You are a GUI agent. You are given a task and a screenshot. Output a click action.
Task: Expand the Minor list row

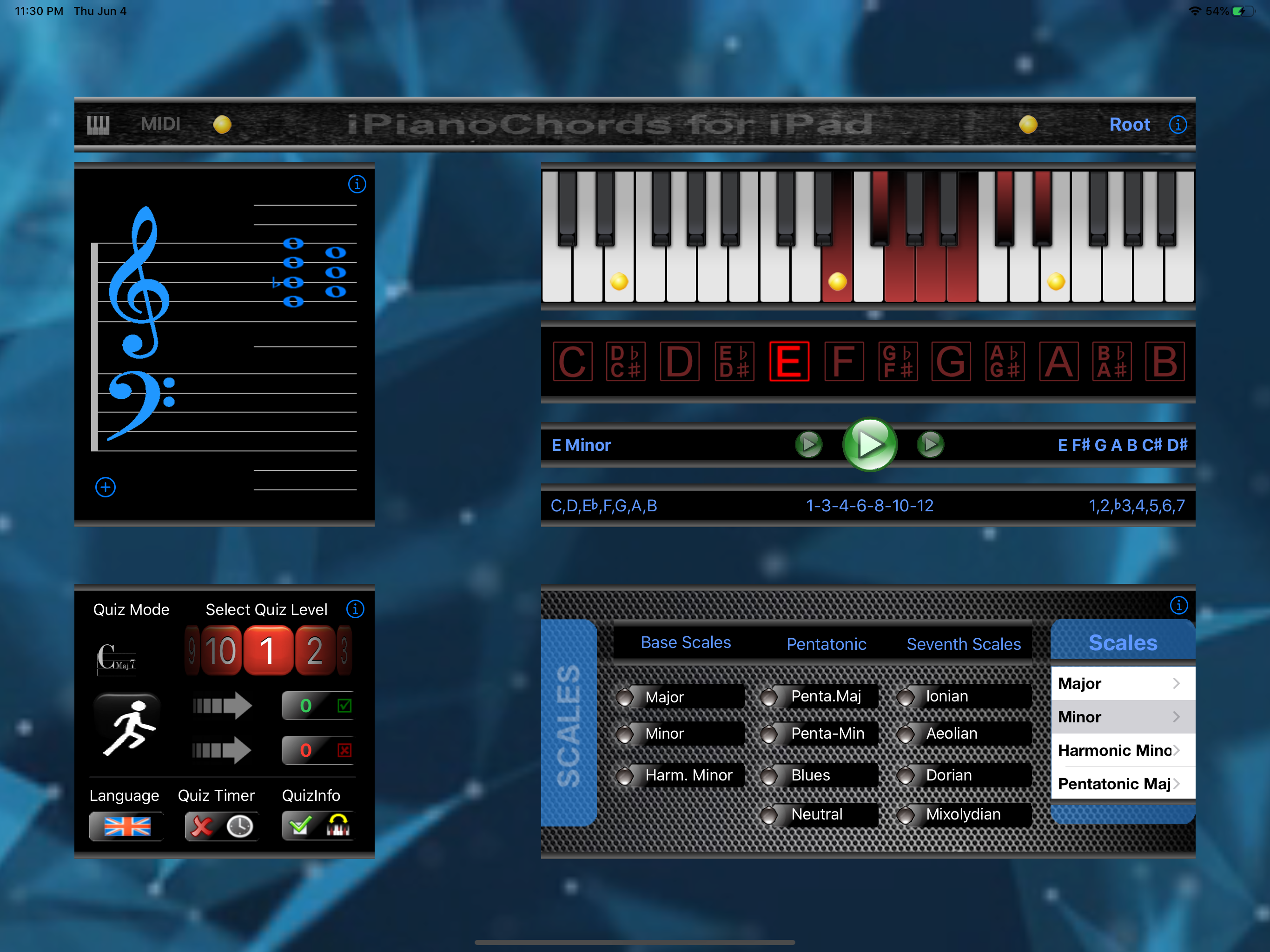[1123, 717]
